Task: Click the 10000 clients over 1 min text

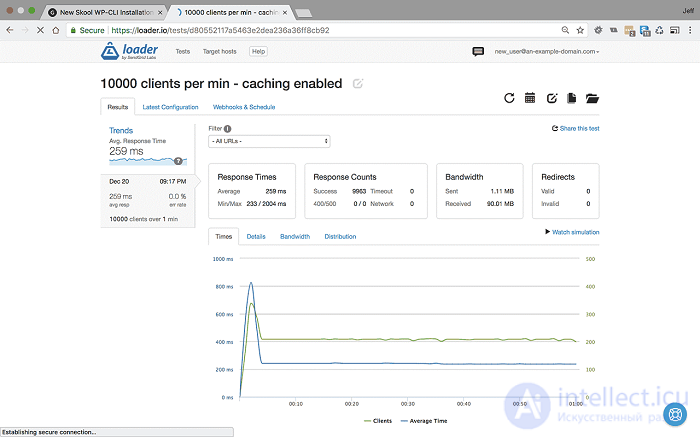Action: pos(143,219)
